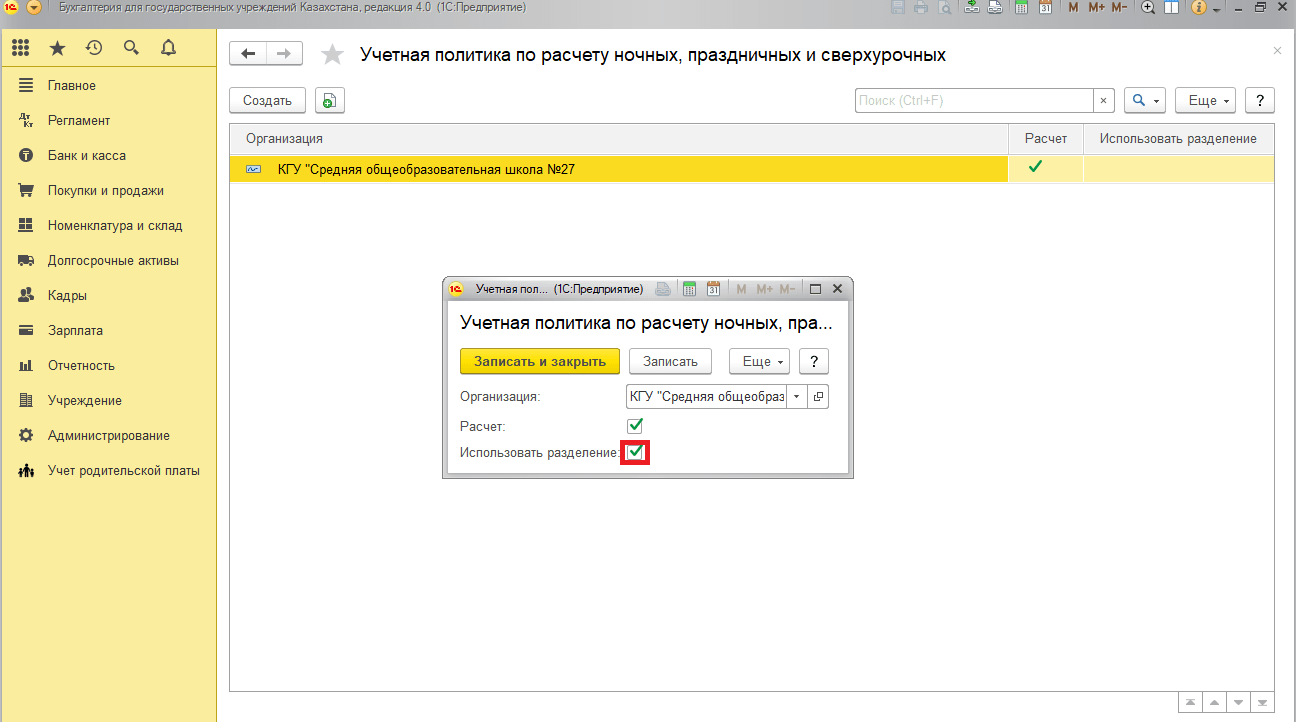Click the create-by-copying document icon
Screen dimensions: 1296x722
(329, 100)
